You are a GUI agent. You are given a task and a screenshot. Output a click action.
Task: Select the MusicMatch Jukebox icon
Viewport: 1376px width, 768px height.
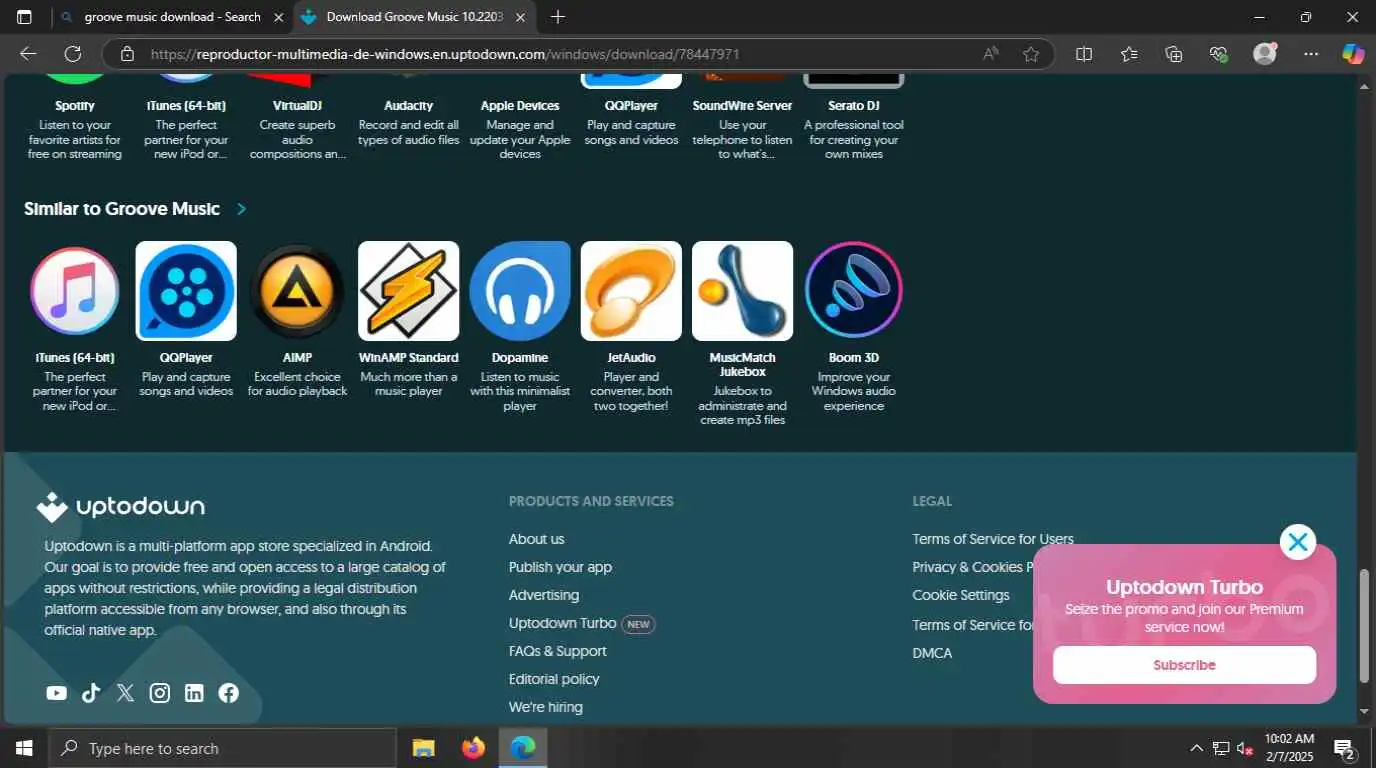click(x=742, y=291)
